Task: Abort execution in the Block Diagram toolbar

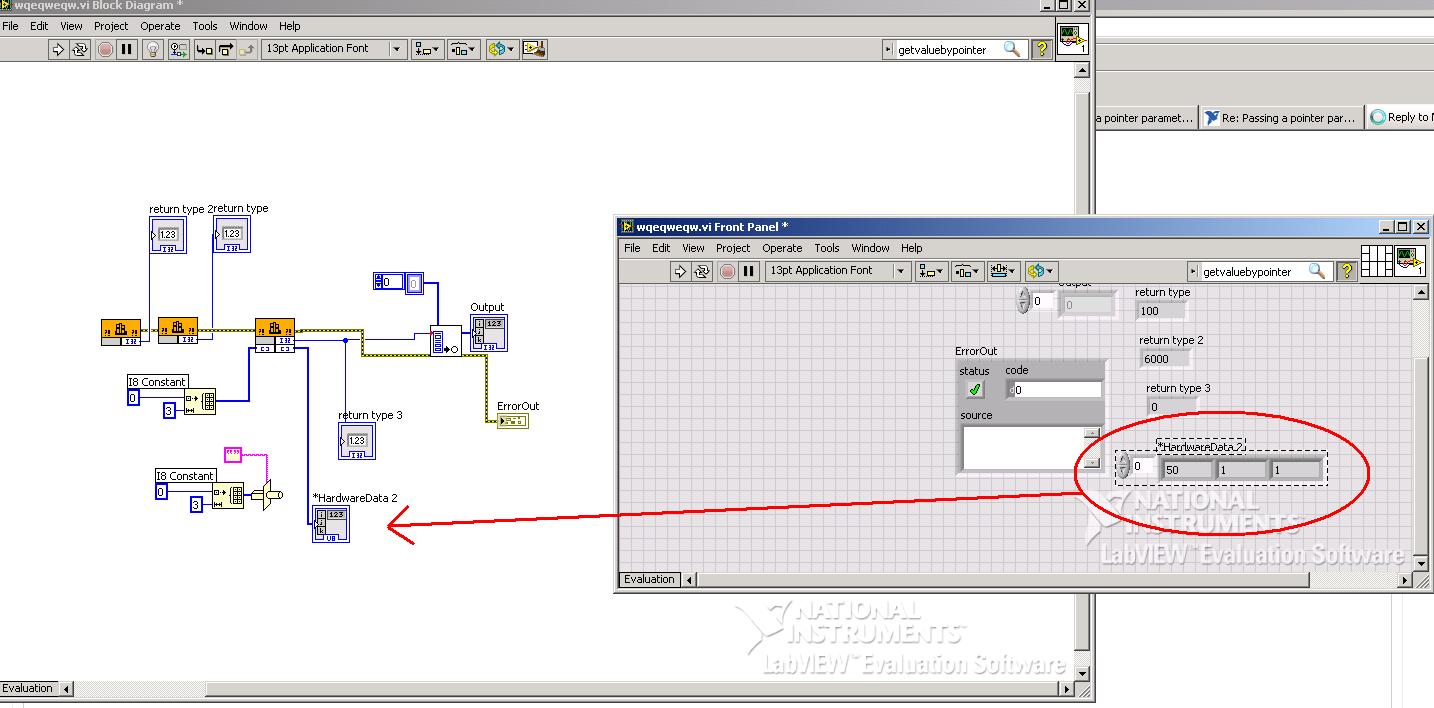Action: [x=105, y=49]
